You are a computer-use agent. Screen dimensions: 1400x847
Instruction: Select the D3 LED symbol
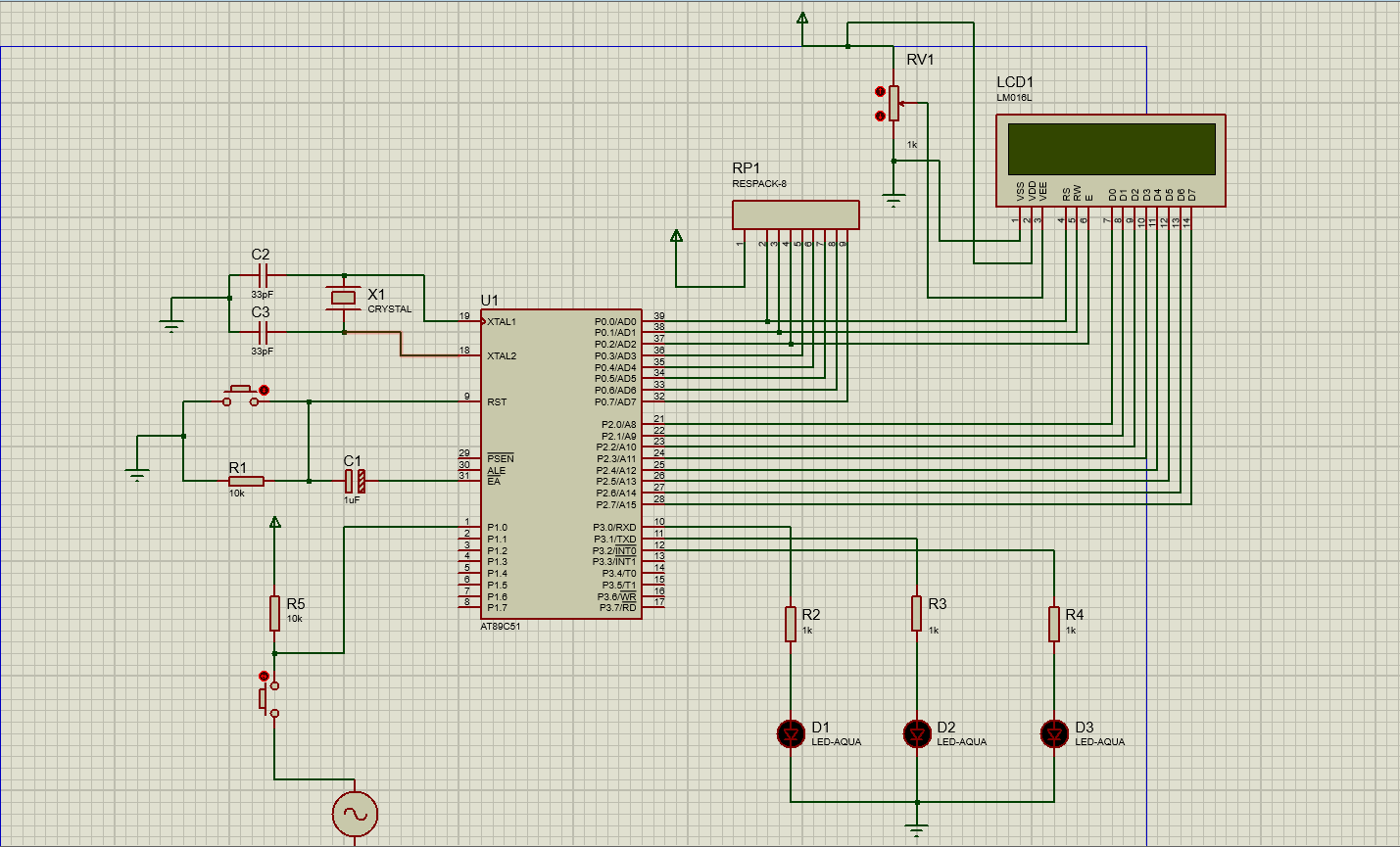point(1054,733)
